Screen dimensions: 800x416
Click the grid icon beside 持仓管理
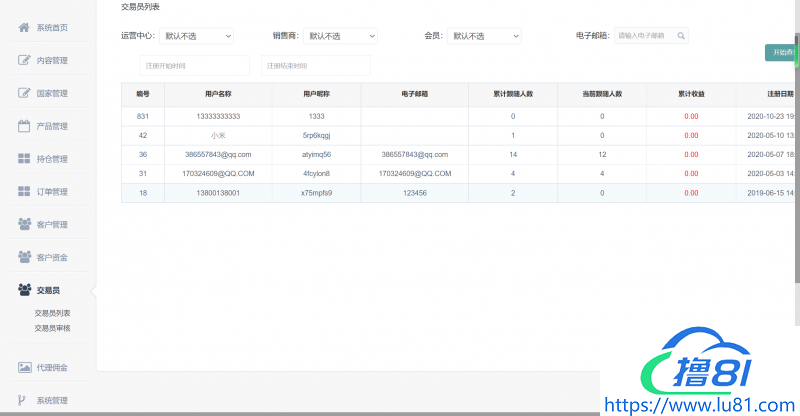click(24, 158)
